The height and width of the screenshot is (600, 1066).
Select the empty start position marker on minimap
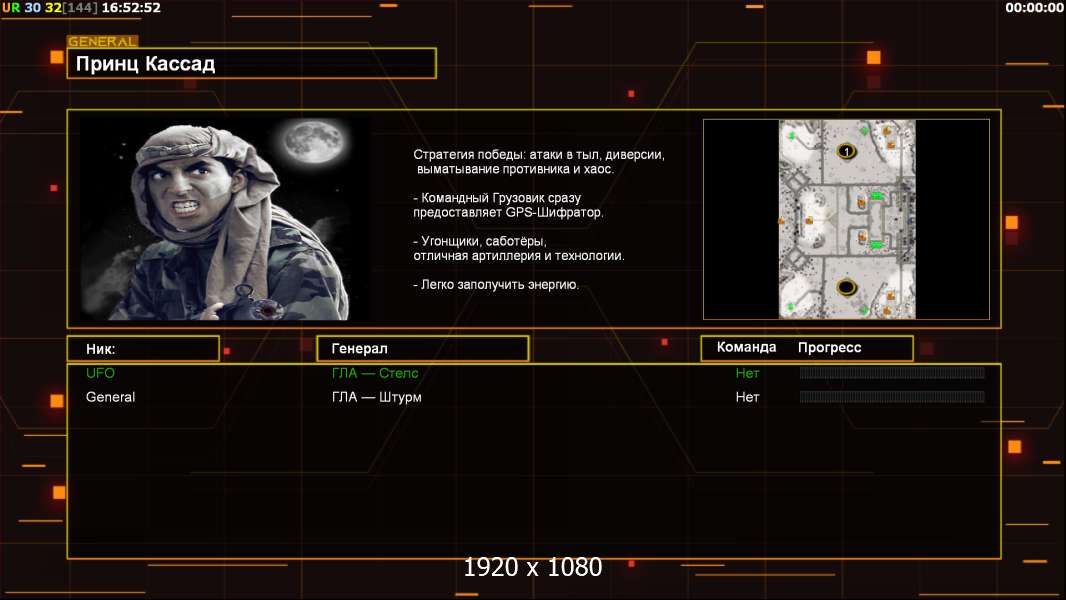point(846,288)
